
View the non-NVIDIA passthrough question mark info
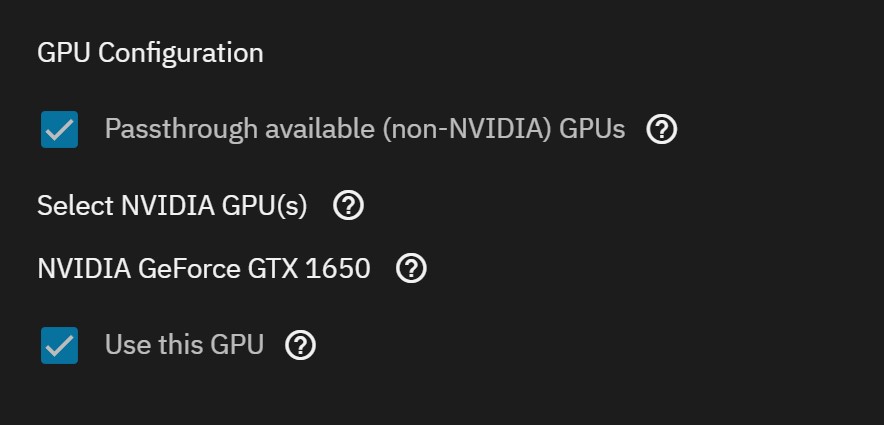click(x=662, y=129)
